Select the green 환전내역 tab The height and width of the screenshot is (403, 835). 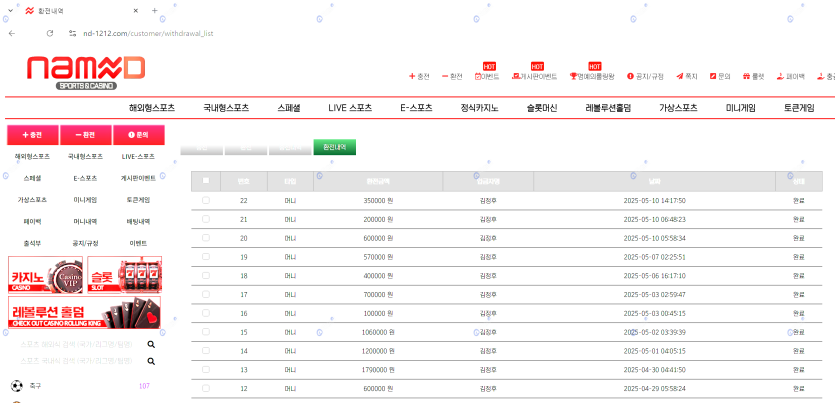pyautogui.click(x=334, y=147)
